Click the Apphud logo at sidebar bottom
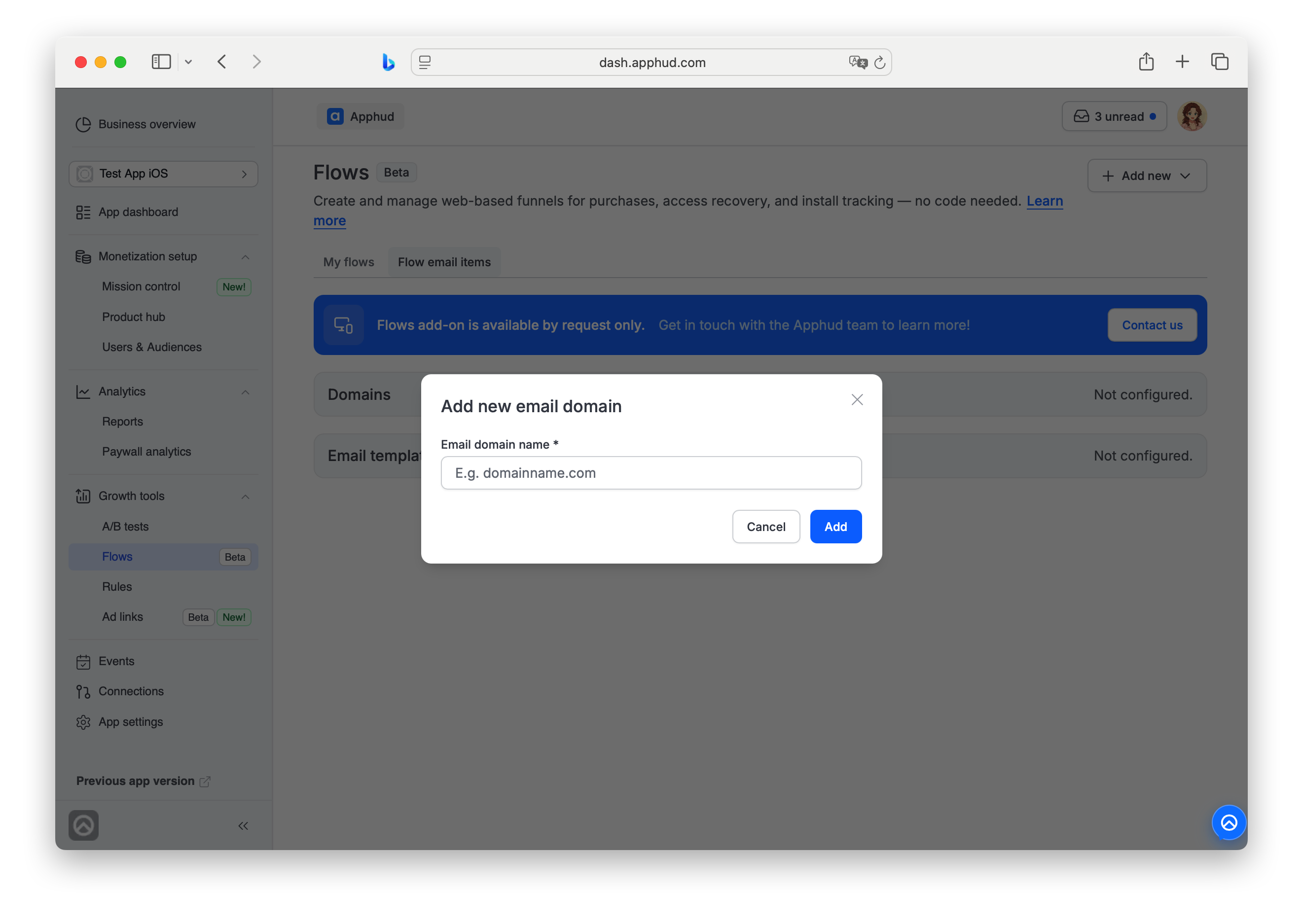 coord(84,825)
